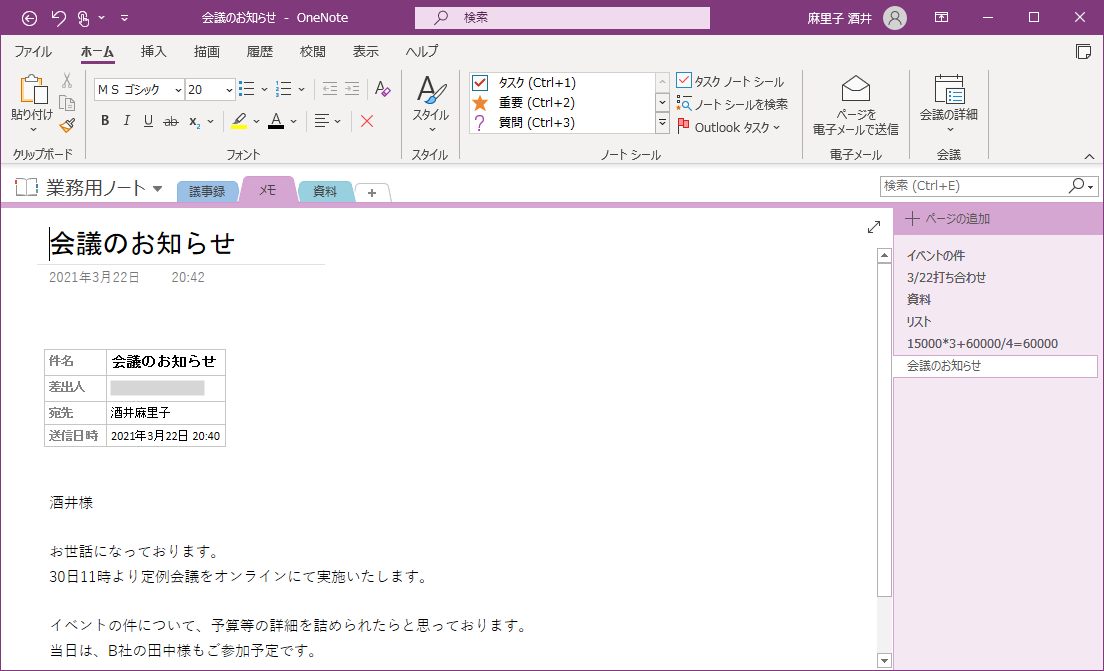Open the ヘルプ tab

[x=422, y=51]
